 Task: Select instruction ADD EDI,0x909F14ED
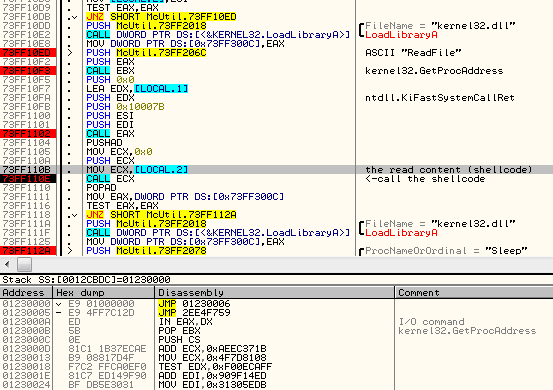tap(212, 376)
